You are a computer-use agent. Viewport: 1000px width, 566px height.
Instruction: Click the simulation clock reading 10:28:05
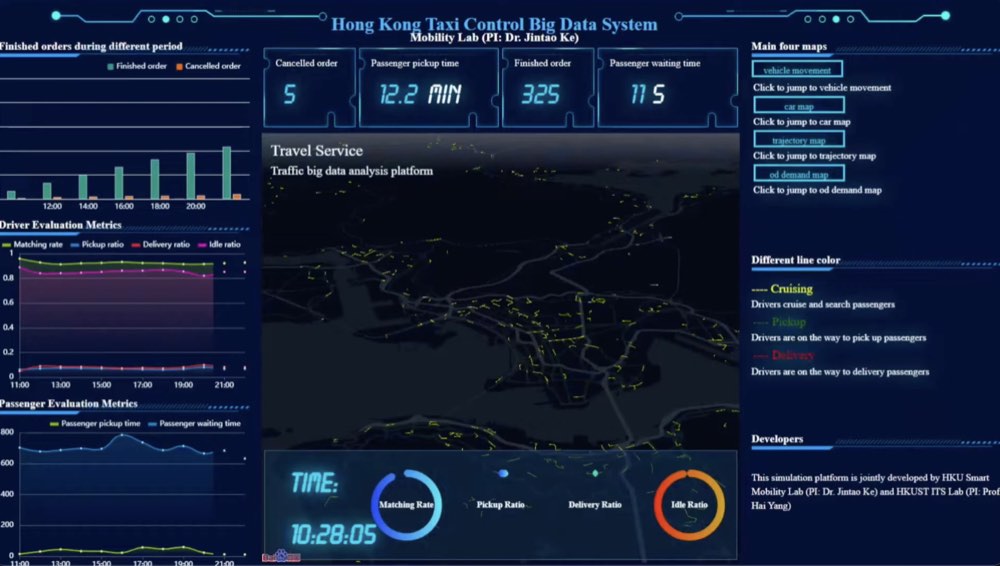[x=334, y=534]
